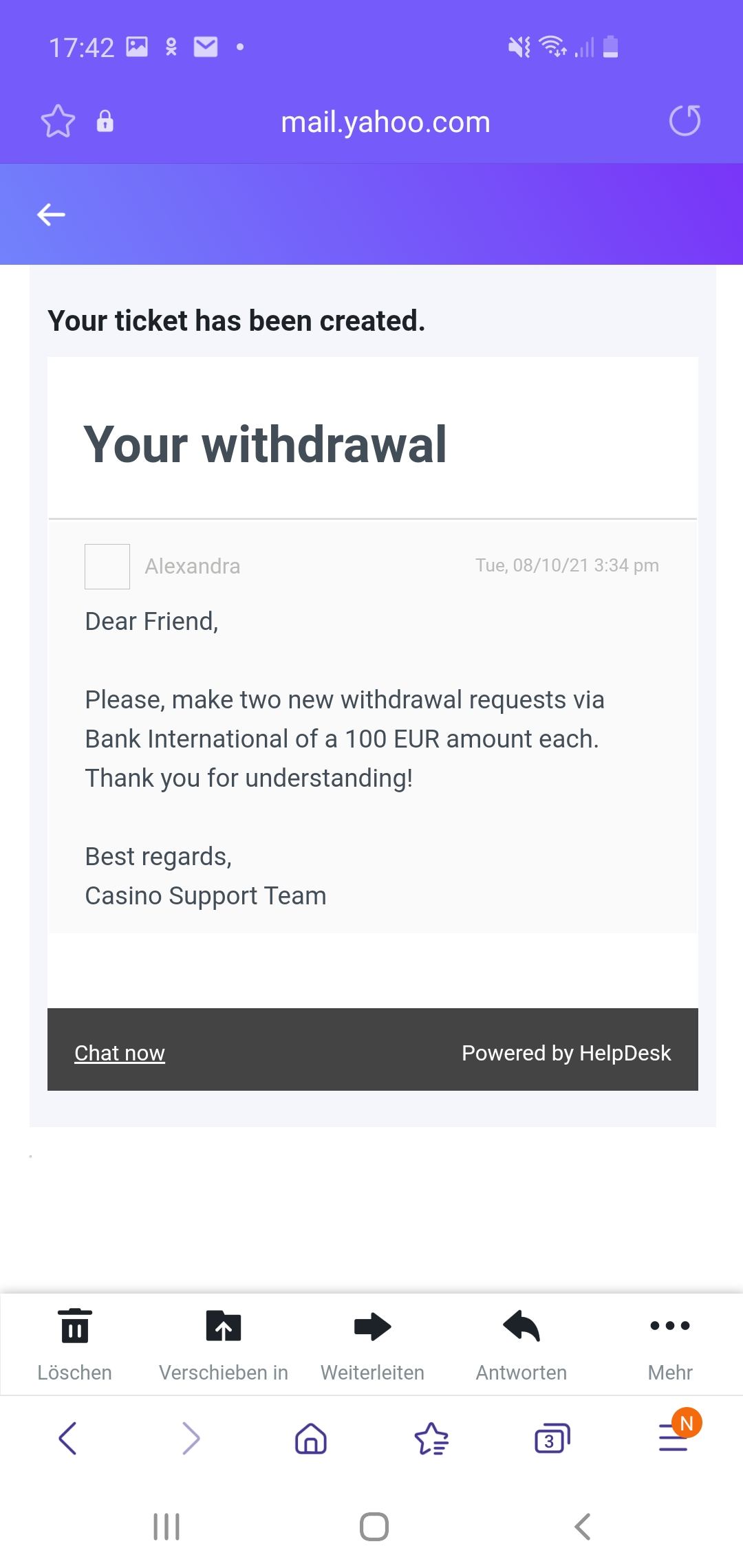743x1568 pixels.
Task: Click the Chat now link
Action: (120, 1053)
